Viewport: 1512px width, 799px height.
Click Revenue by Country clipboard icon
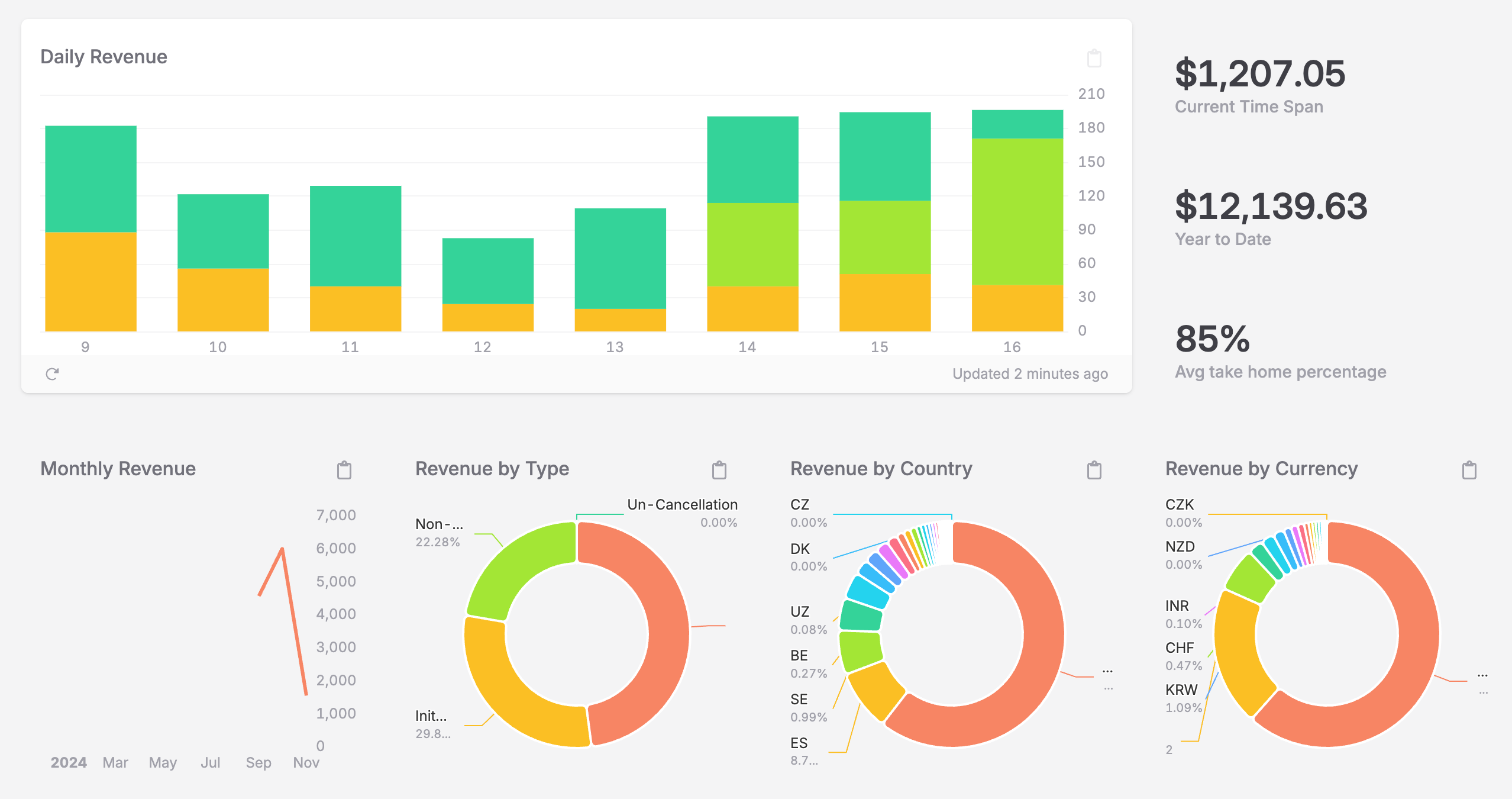(x=1094, y=471)
